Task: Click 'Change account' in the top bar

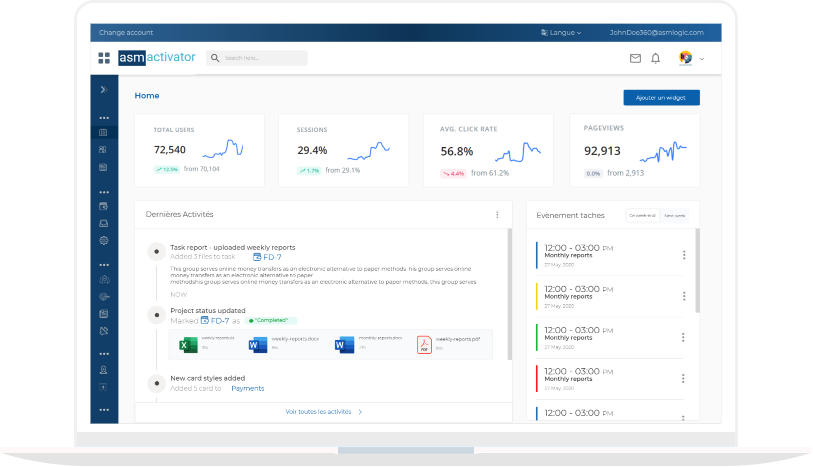Action: [x=125, y=32]
